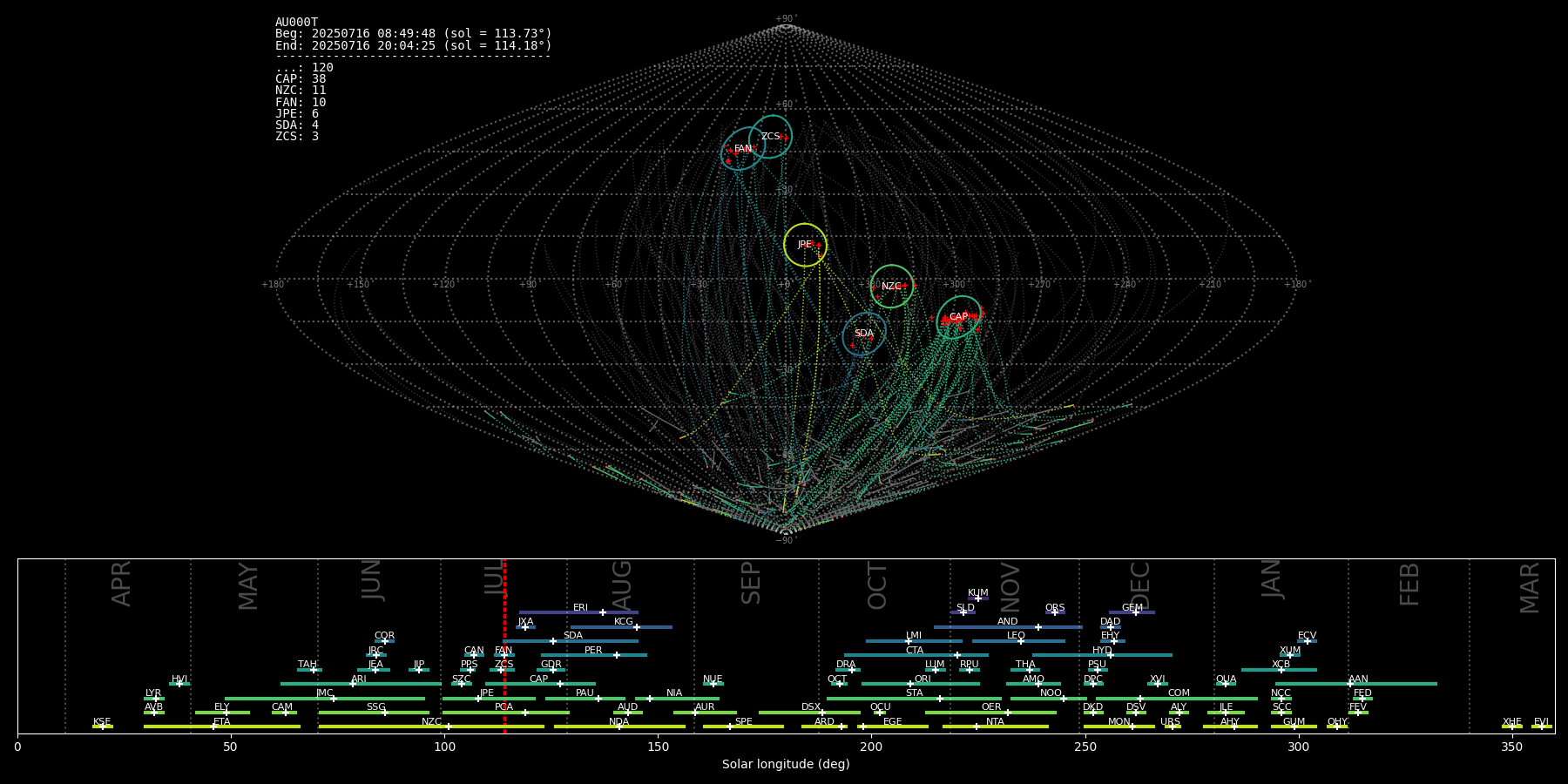This screenshot has height=784, width=1568.
Task: Click the +90 label at sky map top
Action: coord(785,19)
